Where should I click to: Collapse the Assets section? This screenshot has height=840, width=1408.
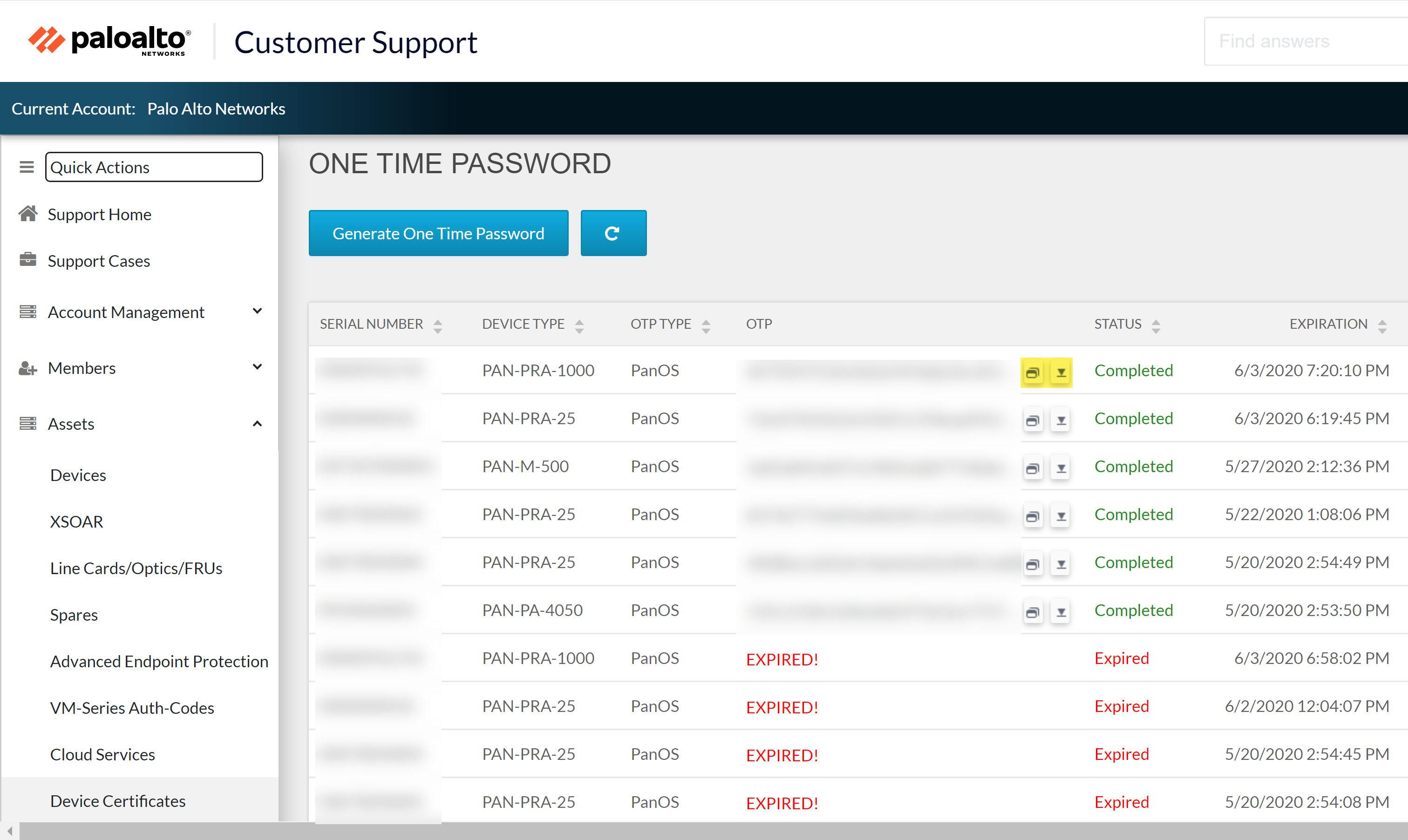257,423
